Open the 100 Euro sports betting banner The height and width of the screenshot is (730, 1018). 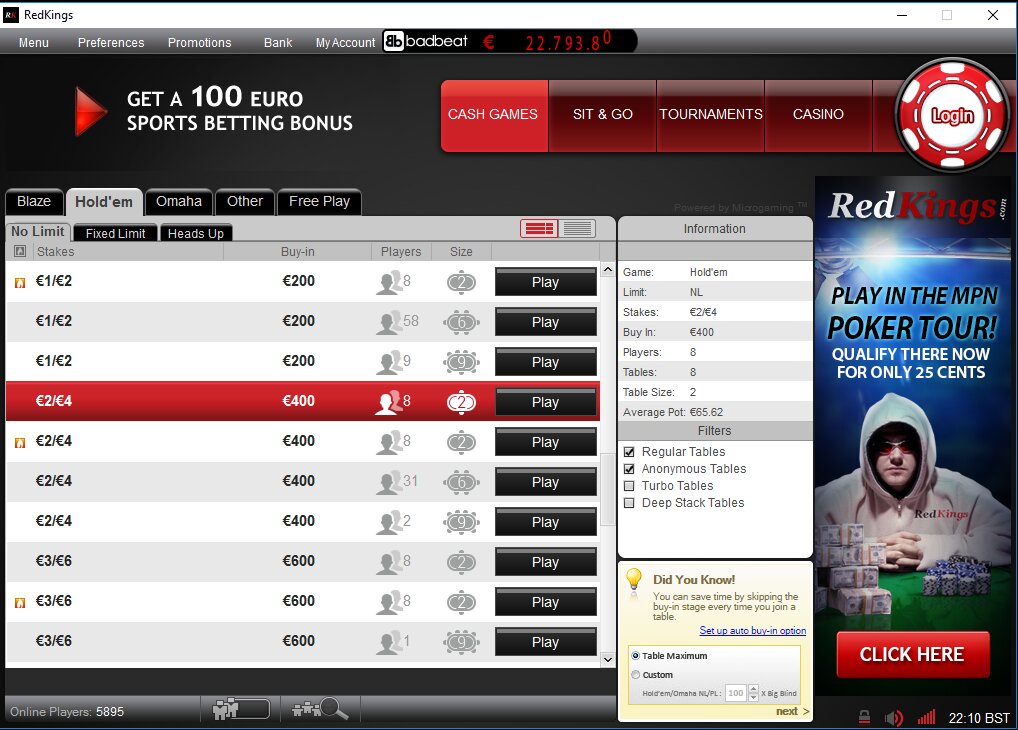(x=214, y=110)
